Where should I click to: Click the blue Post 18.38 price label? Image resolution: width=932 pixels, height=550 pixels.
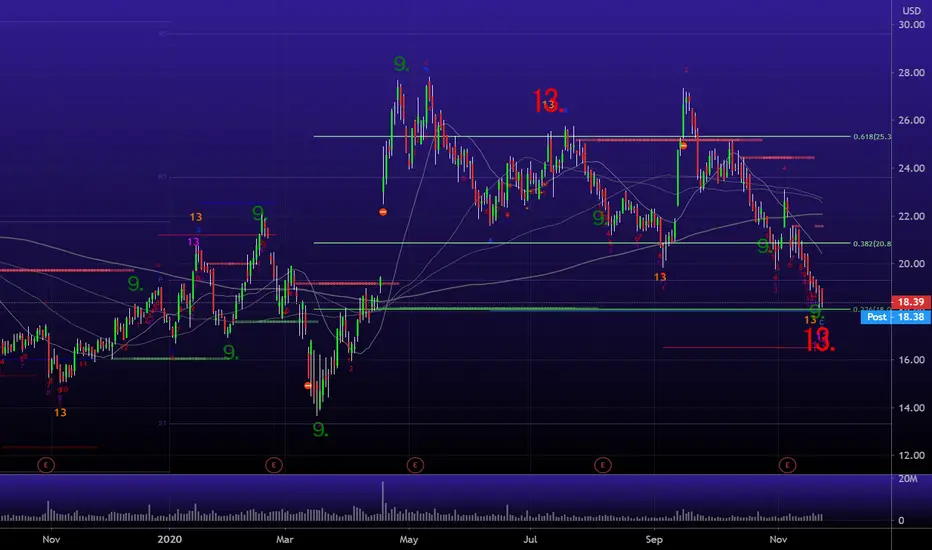(896, 317)
